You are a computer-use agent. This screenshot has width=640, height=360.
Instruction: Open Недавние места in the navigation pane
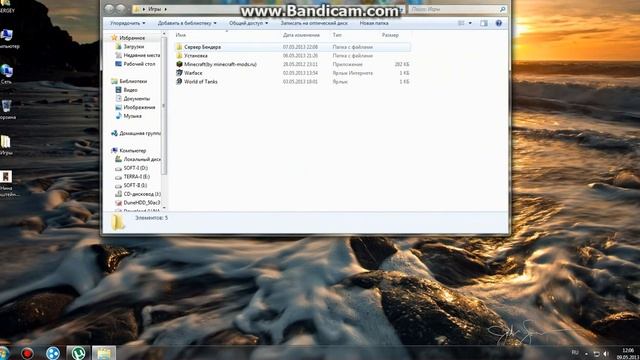click(x=142, y=55)
